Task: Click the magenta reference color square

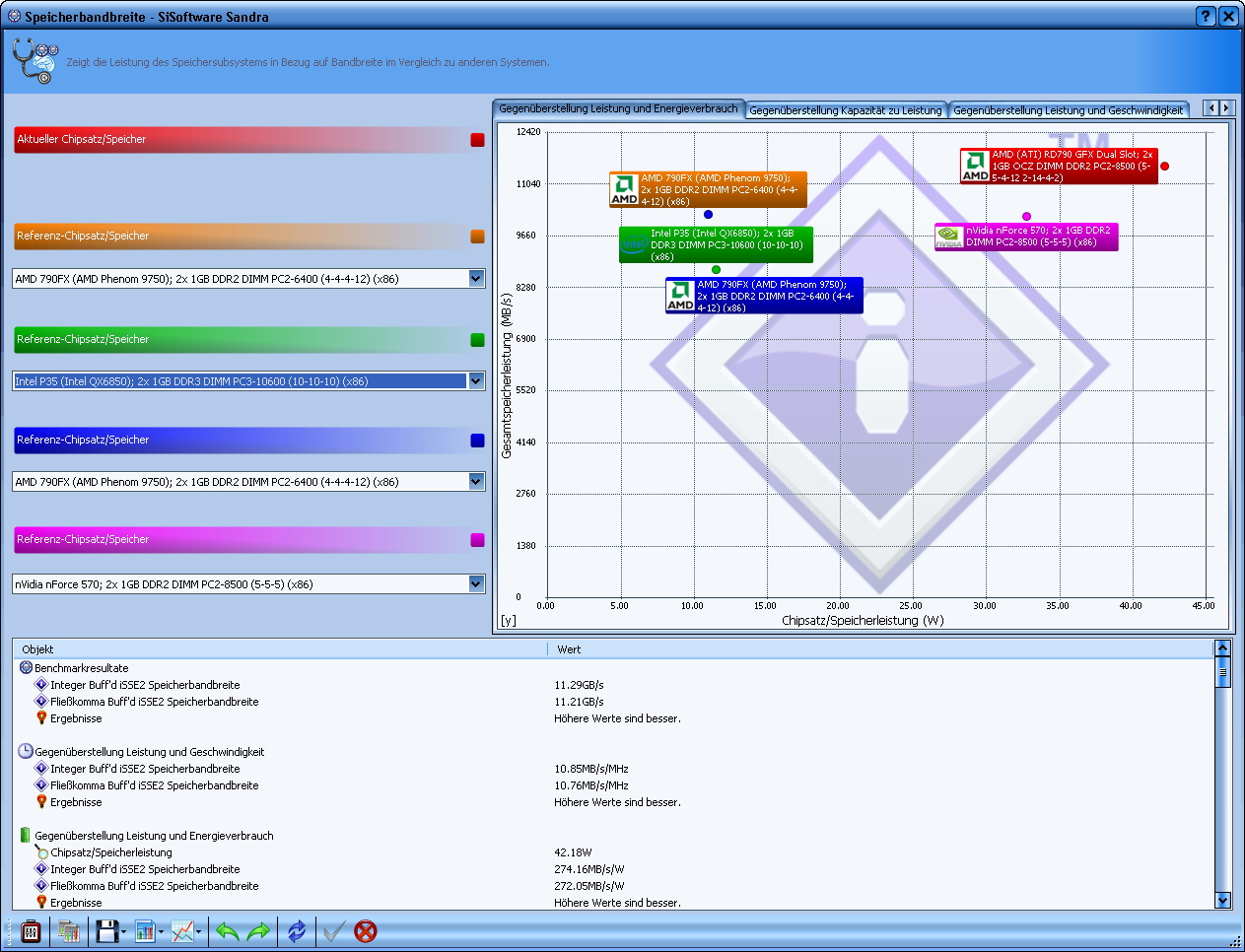Action: tap(477, 540)
